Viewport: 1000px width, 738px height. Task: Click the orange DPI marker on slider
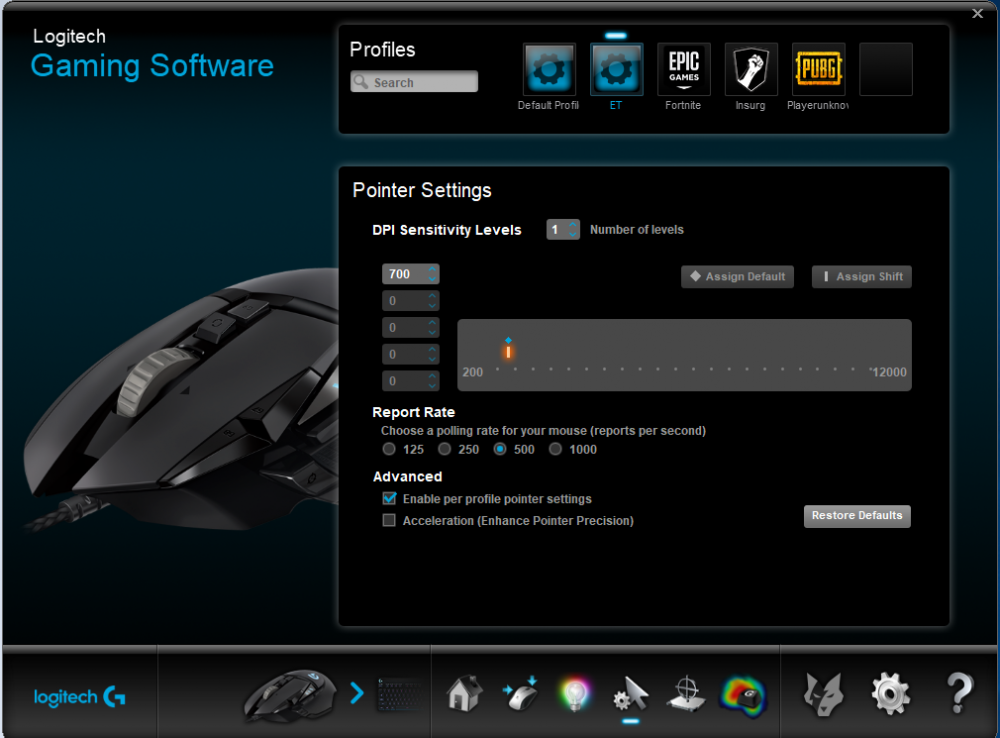click(508, 351)
